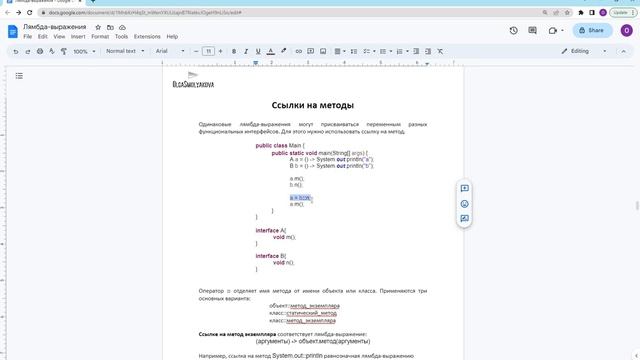Increase the indent
The image size is (640, 360).
click(428, 51)
